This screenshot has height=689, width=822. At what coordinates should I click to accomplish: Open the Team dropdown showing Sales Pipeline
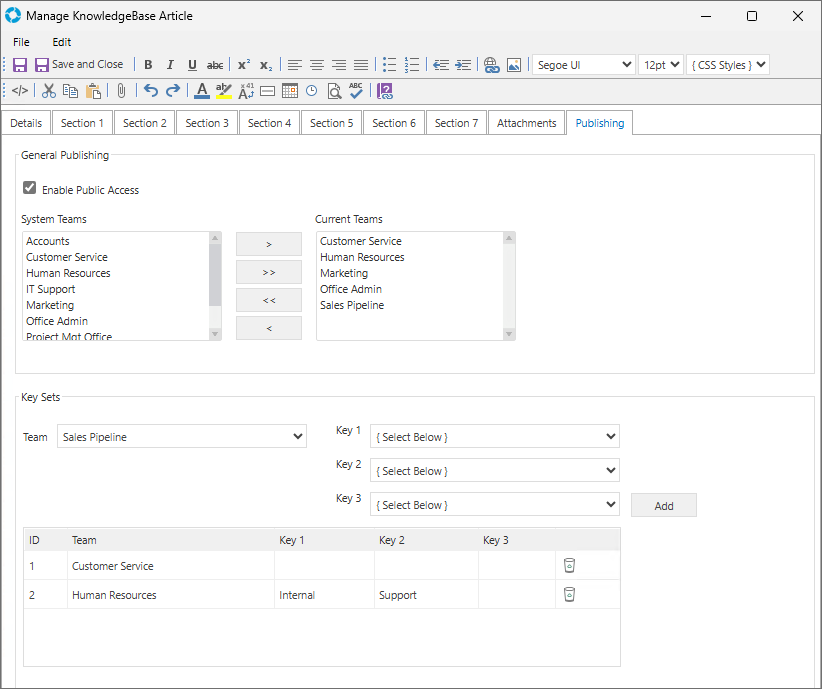pos(182,437)
